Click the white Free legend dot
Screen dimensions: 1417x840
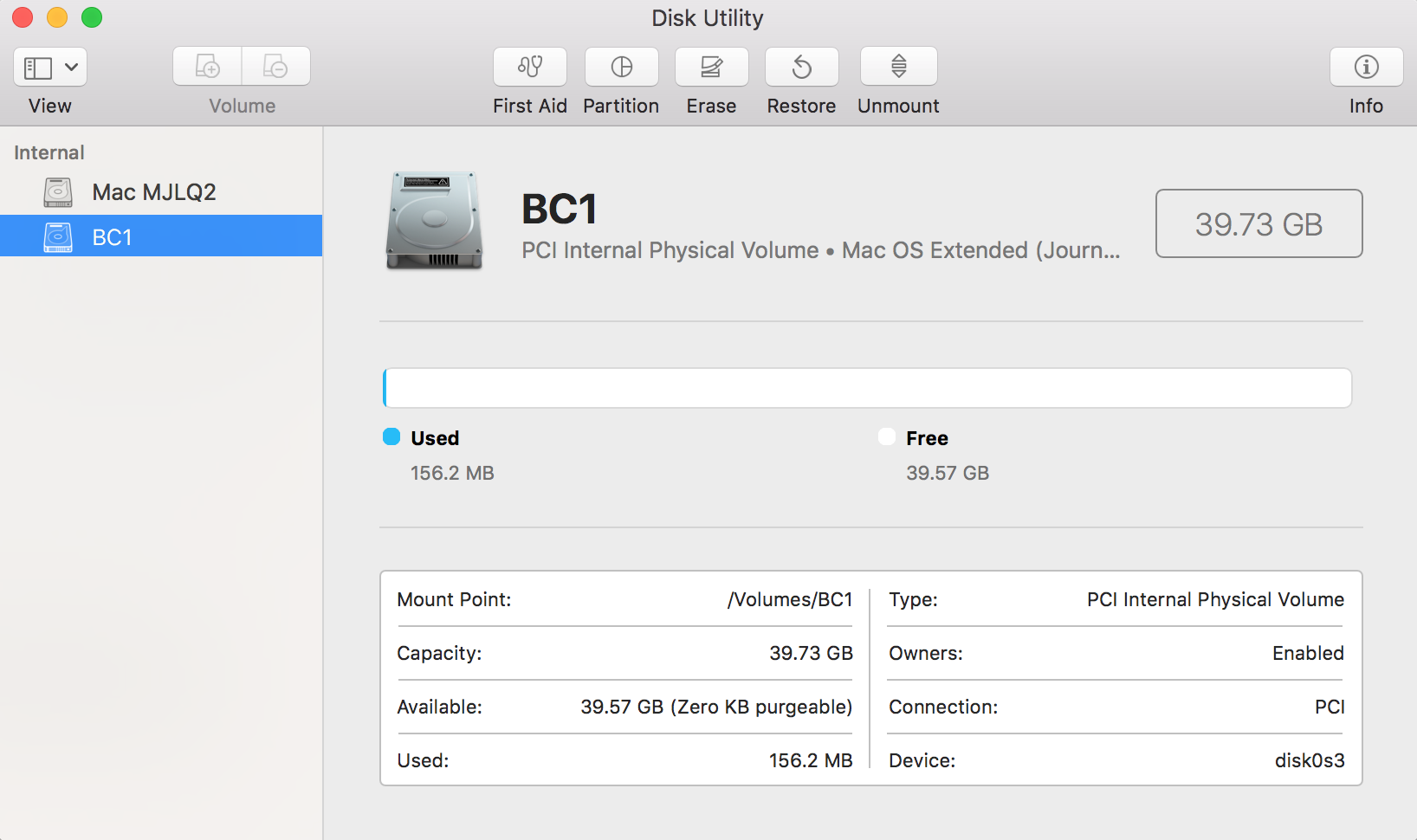(887, 436)
